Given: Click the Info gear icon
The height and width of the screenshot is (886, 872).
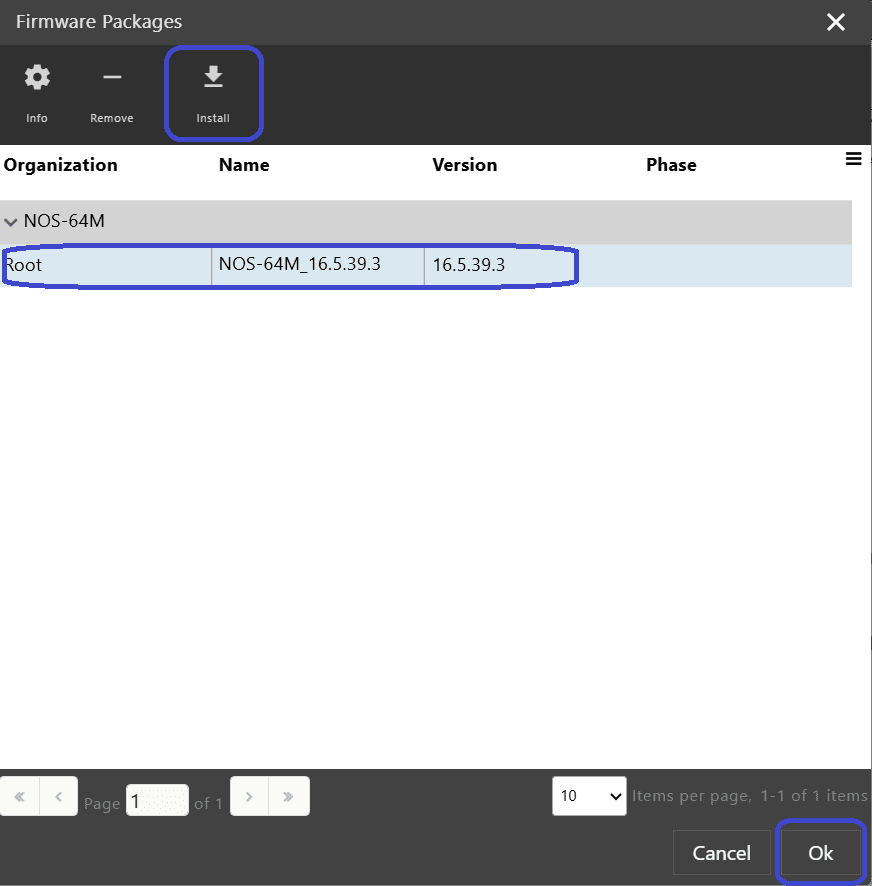Looking at the screenshot, I should (37, 78).
